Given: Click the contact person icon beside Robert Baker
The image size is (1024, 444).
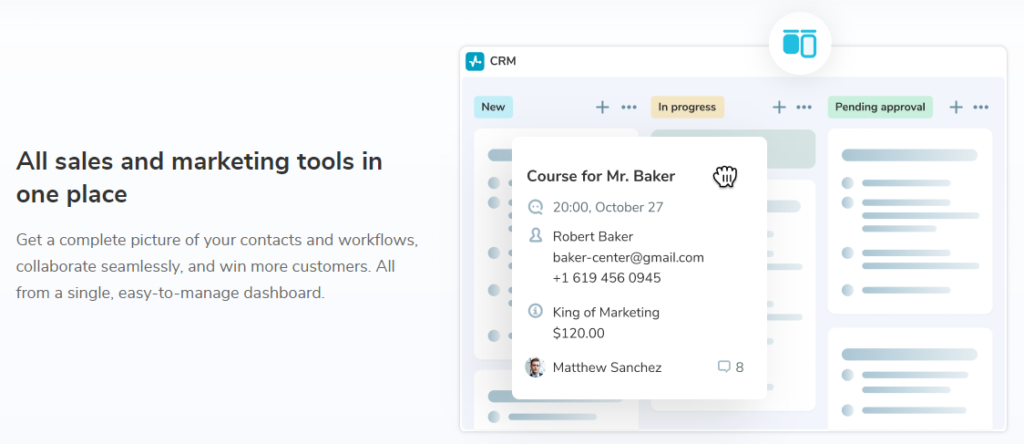Looking at the screenshot, I should point(536,236).
